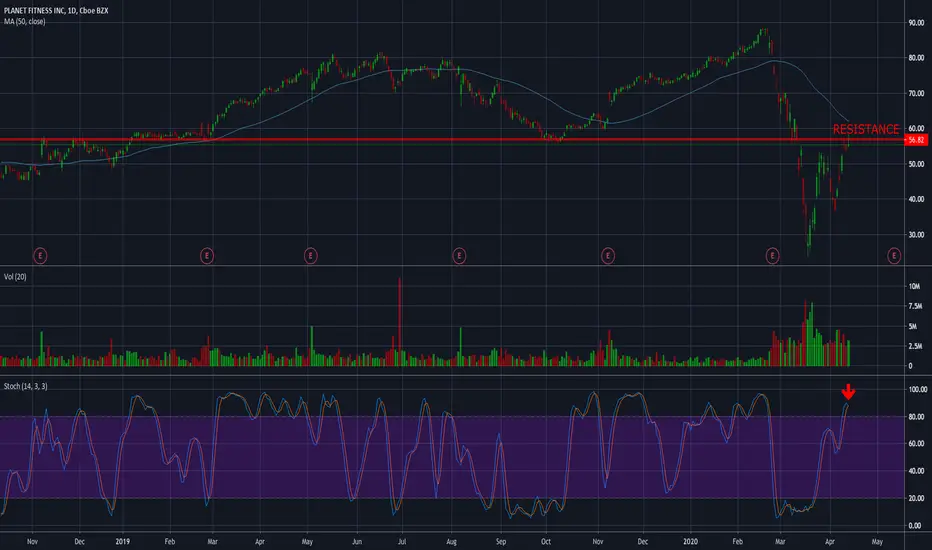Viewport: 932px width, 550px height.
Task: Click the 0.00 stochastic axis label
Action: tap(914, 526)
